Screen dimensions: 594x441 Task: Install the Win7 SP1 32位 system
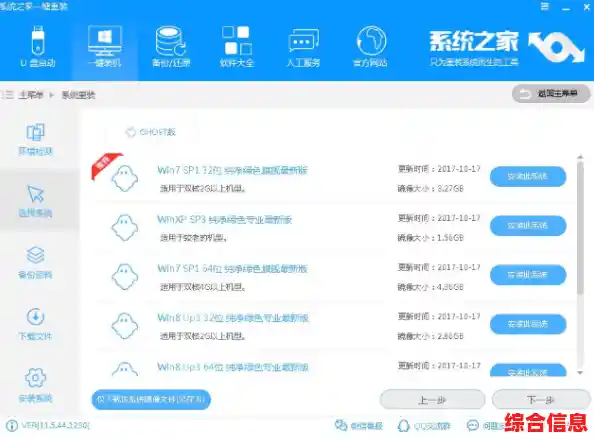point(528,176)
